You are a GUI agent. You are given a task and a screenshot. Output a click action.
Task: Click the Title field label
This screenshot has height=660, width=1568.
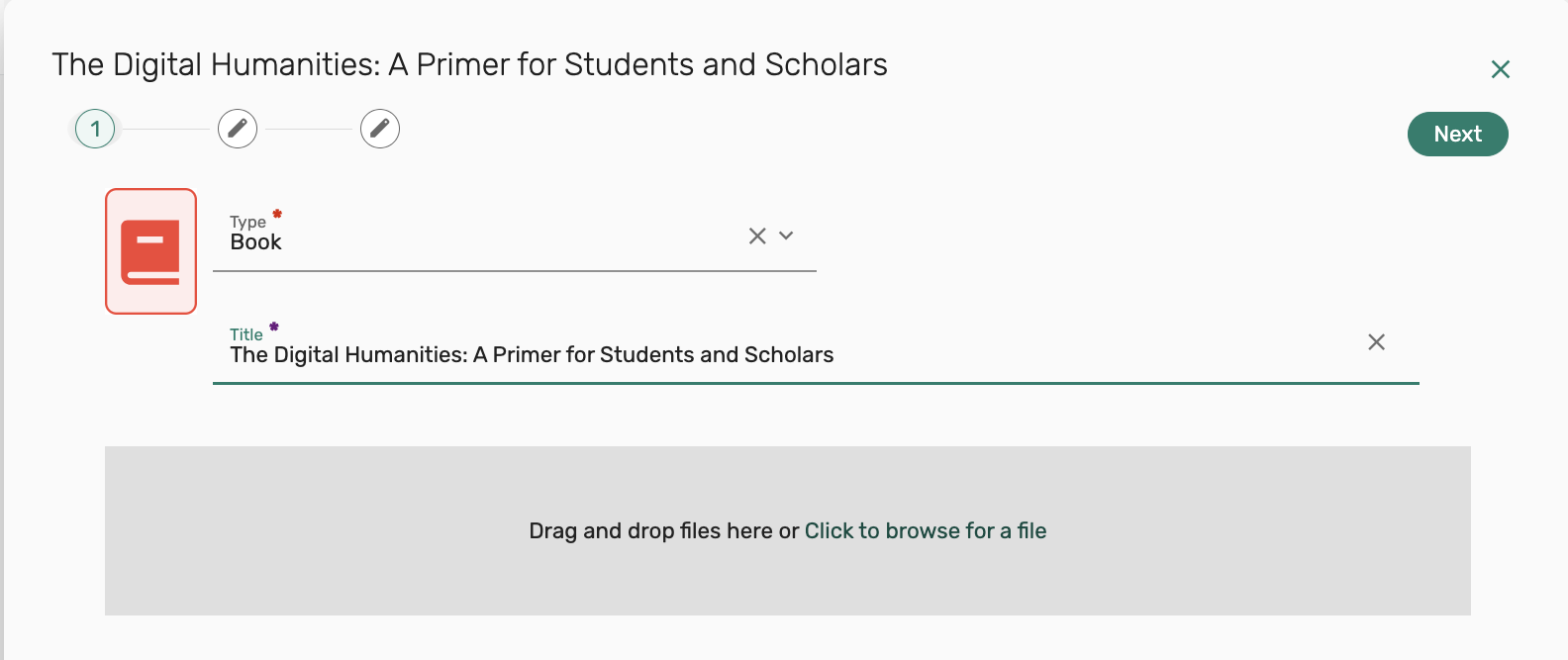pyautogui.click(x=246, y=334)
